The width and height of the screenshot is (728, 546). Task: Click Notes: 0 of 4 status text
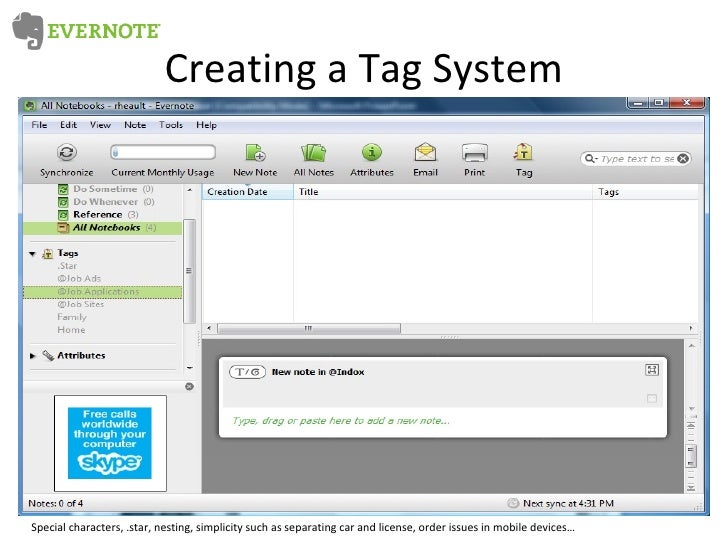56,503
